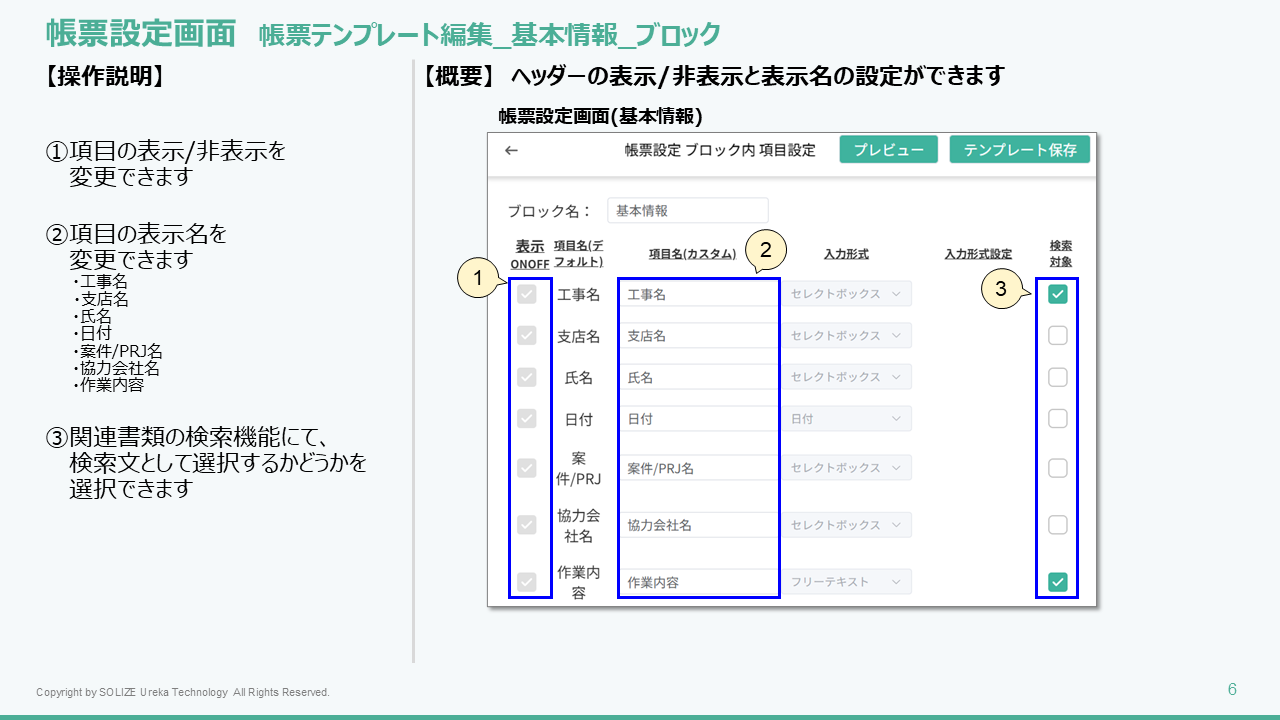Image resolution: width=1280 pixels, height=720 pixels.
Task: Click the yellow callout marker 3
Action: pyautogui.click(x=1001, y=290)
